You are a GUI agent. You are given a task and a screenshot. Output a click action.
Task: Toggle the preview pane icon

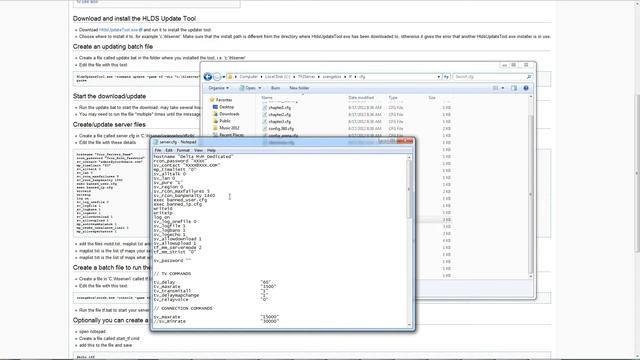coord(514,88)
